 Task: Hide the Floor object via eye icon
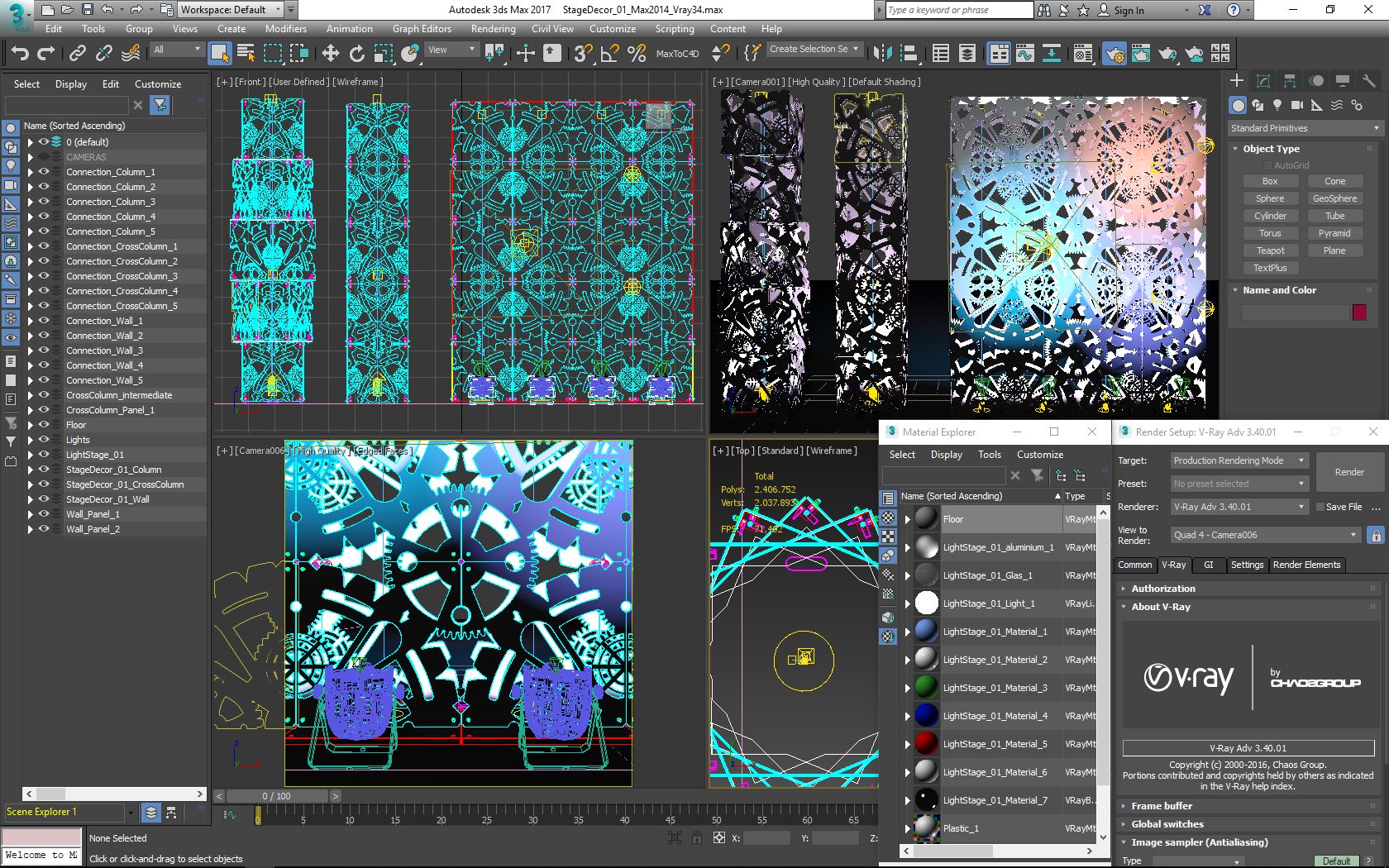[44, 425]
